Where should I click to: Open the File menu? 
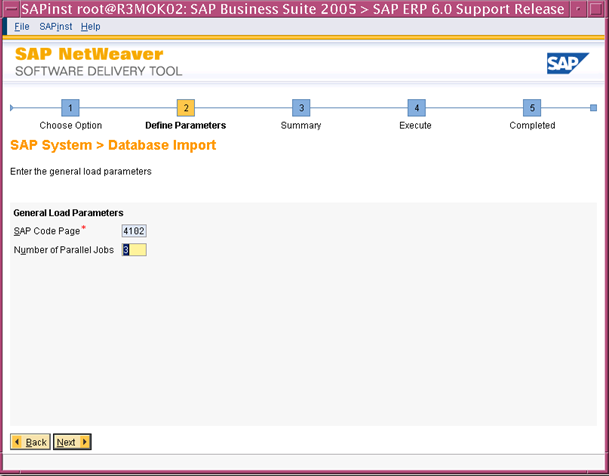pyautogui.click(x=22, y=27)
